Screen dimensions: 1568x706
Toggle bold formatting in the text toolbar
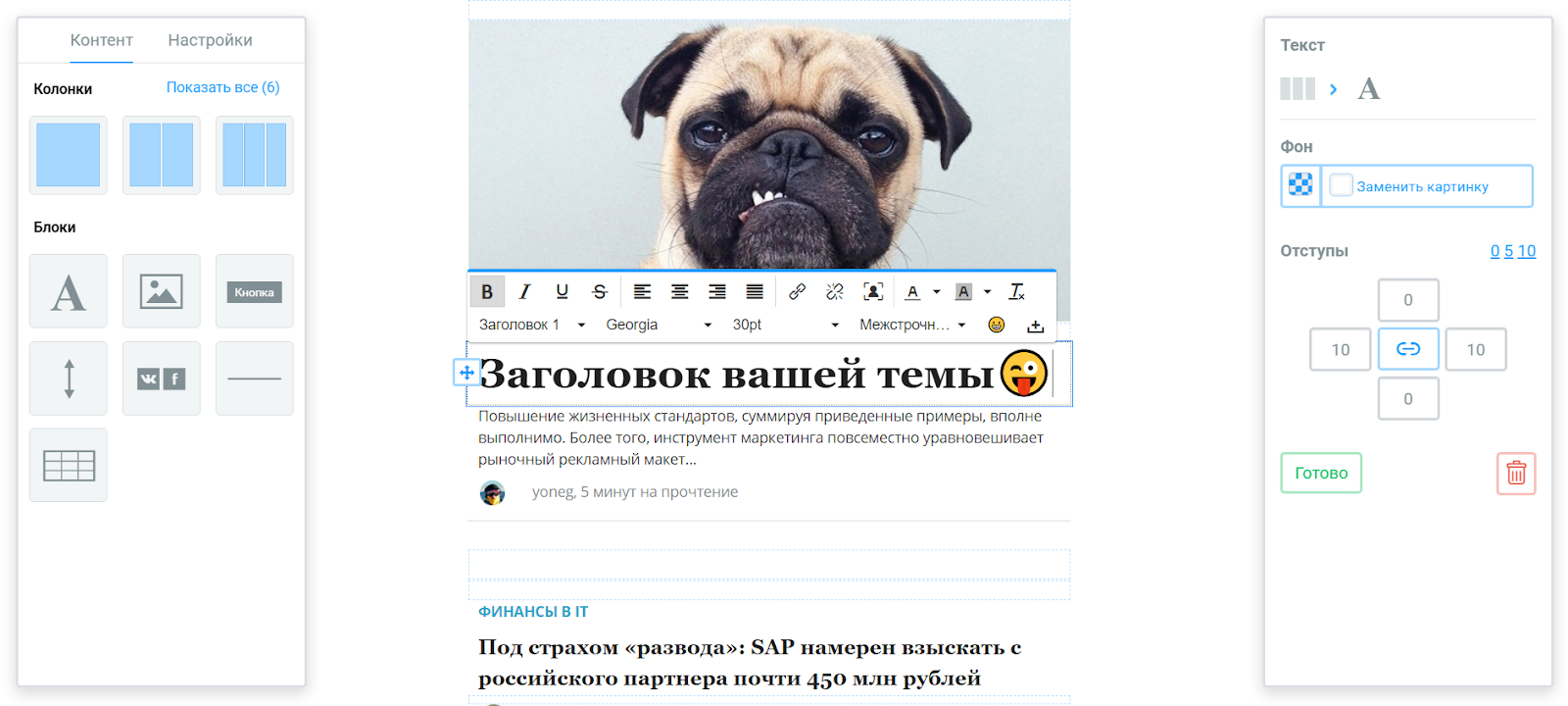click(487, 292)
